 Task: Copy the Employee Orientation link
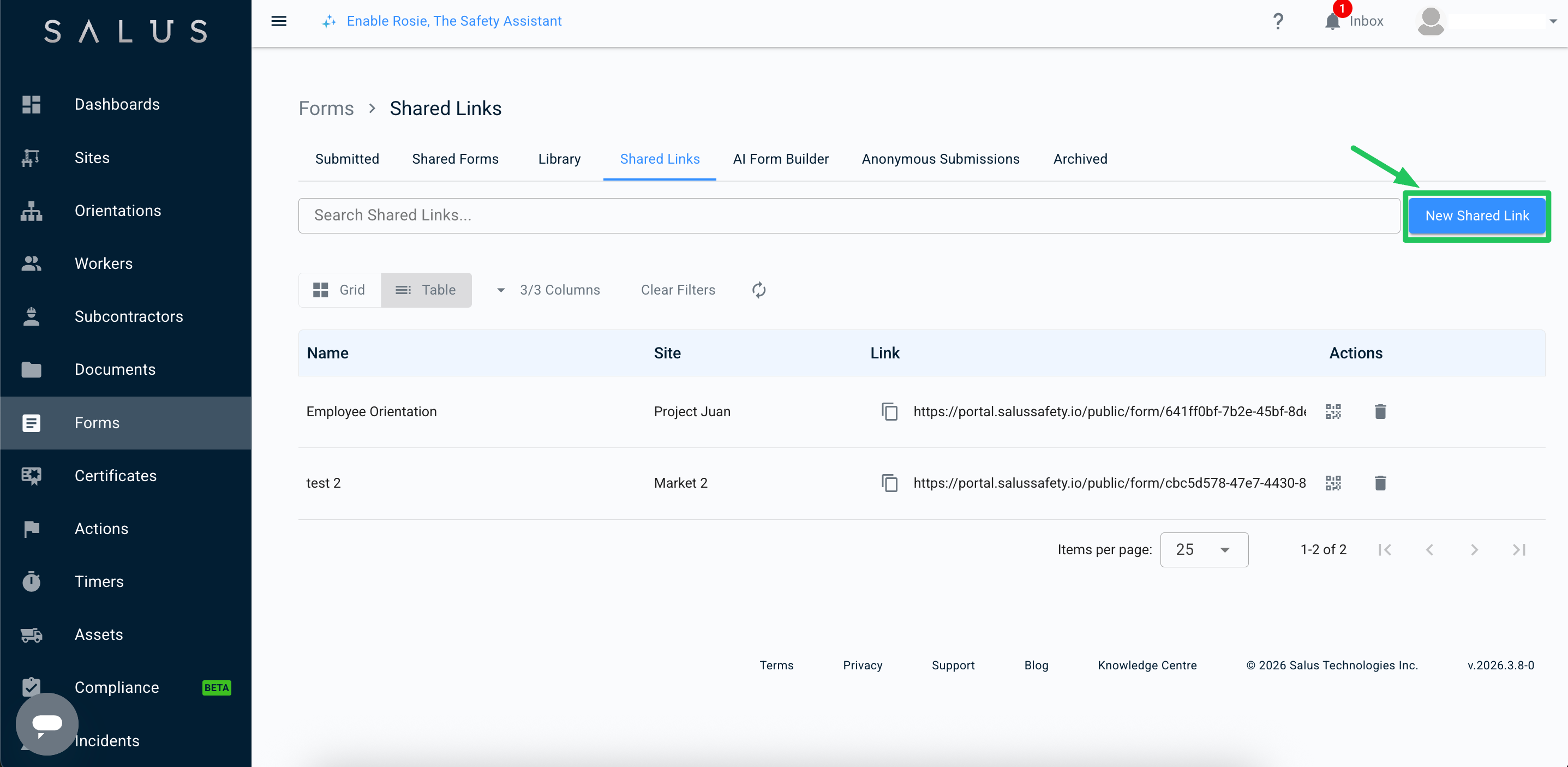[889, 411]
